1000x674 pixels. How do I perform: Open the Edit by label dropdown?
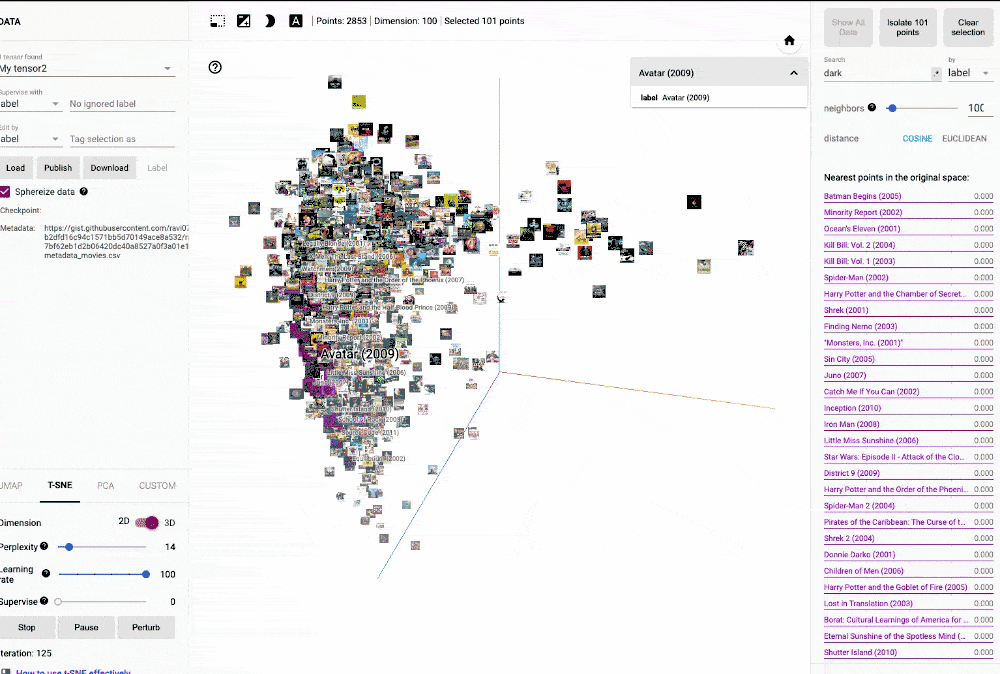30,139
